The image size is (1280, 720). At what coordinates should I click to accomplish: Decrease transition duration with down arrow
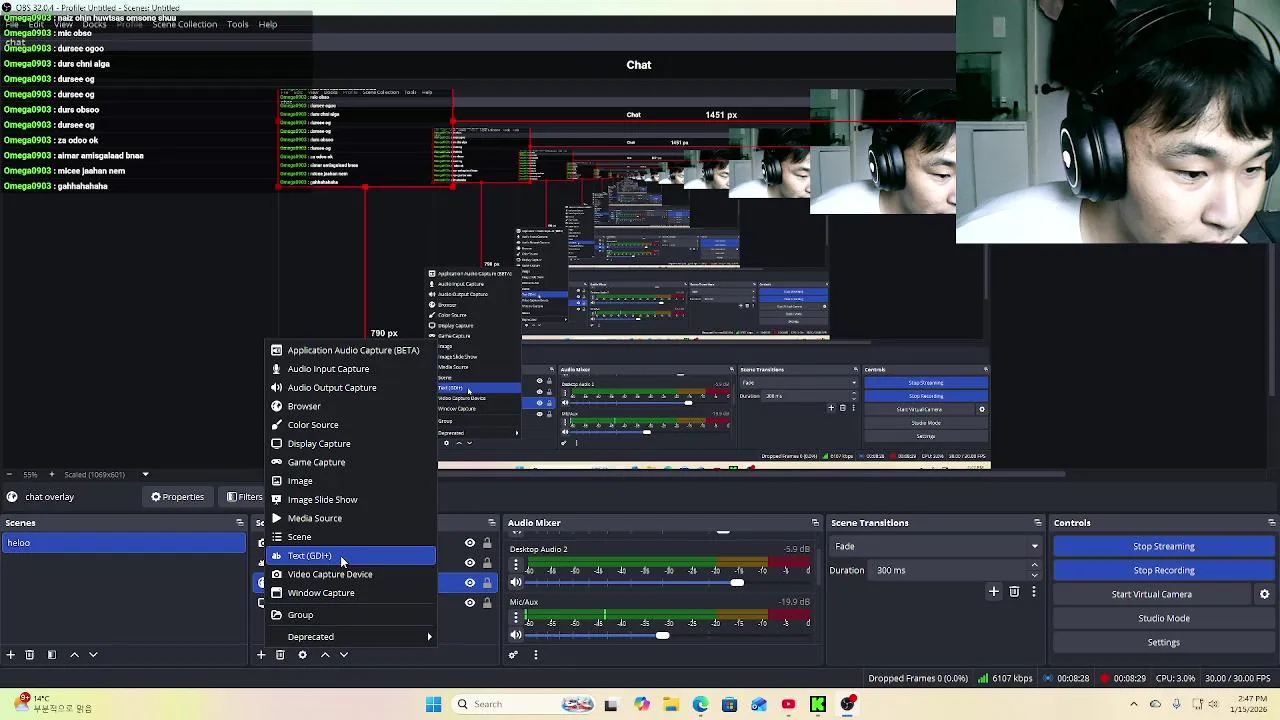(1034, 575)
